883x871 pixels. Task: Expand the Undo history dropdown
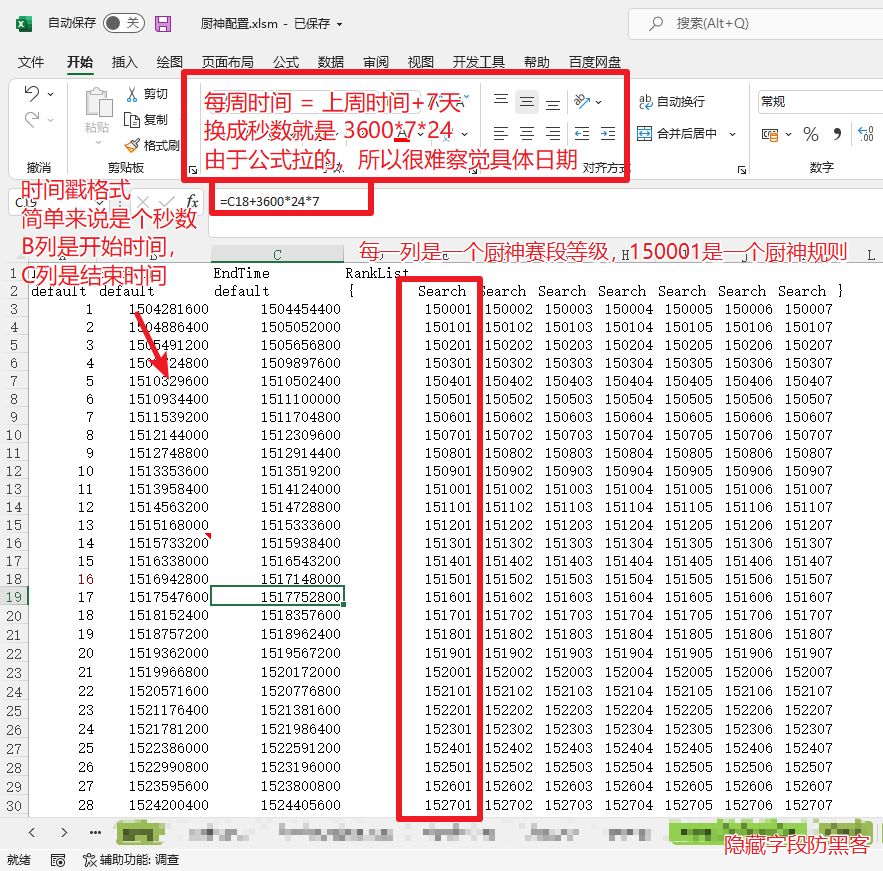(51, 94)
